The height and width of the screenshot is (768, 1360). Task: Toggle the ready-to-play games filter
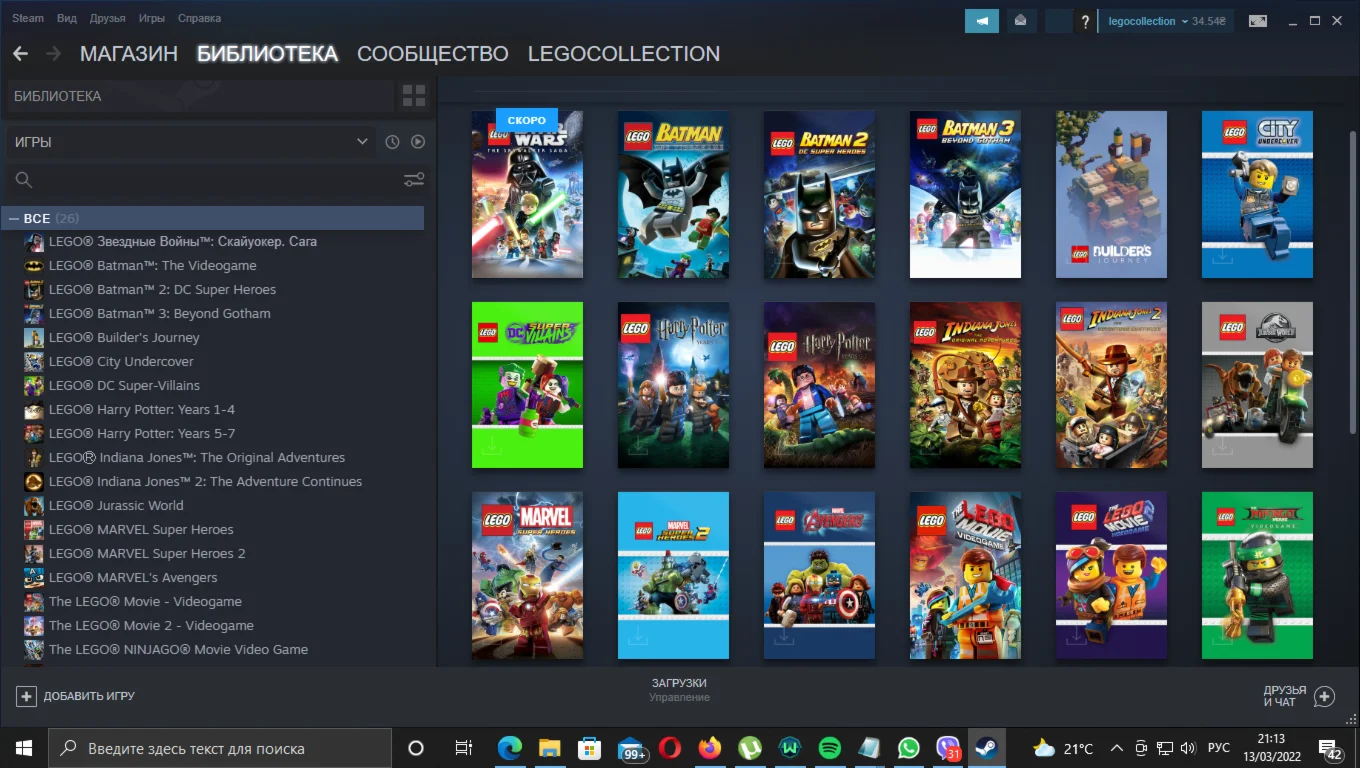click(418, 142)
